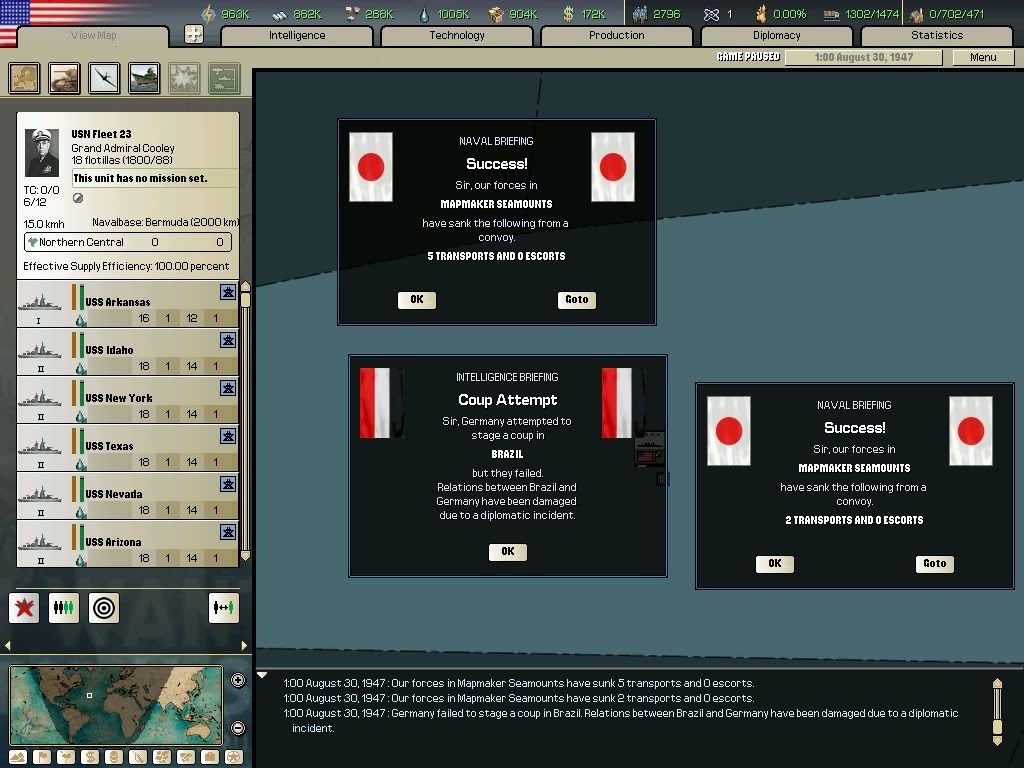
Task: Click the merge units icon with arrow figures
Action: [224, 607]
